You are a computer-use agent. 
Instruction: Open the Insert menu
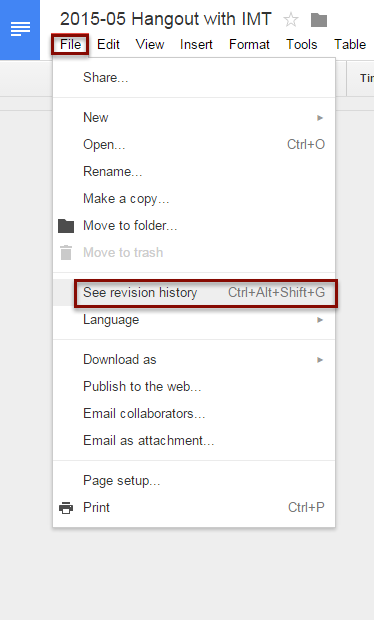196,44
